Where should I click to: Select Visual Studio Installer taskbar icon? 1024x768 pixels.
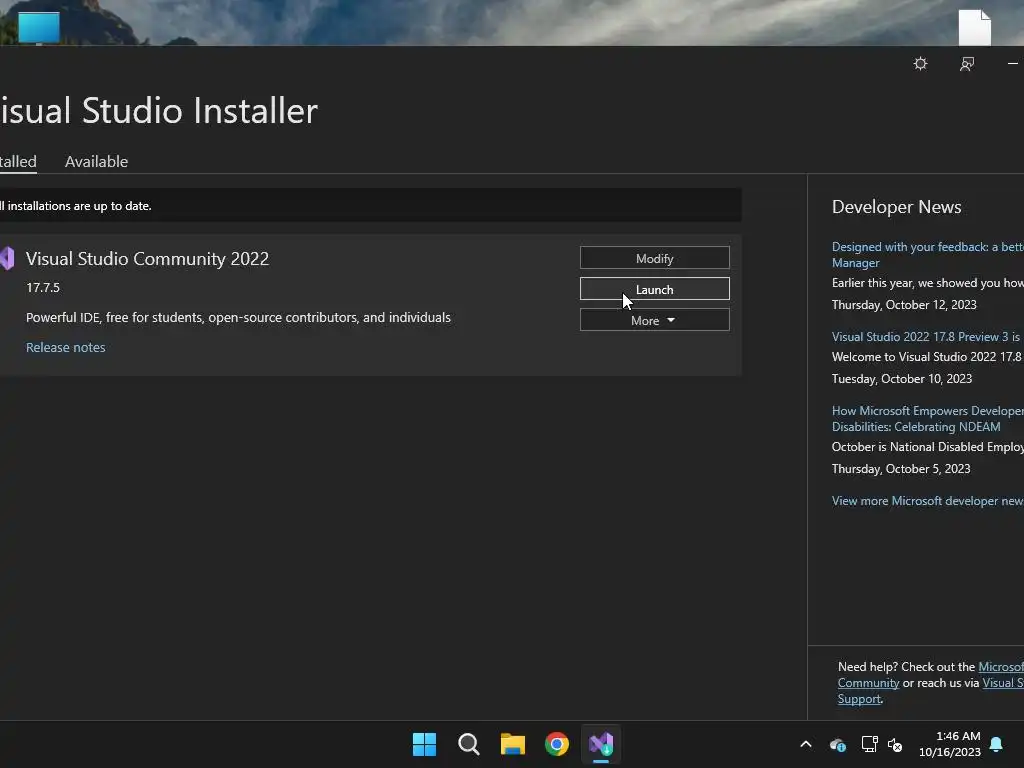pyautogui.click(x=601, y=744)
